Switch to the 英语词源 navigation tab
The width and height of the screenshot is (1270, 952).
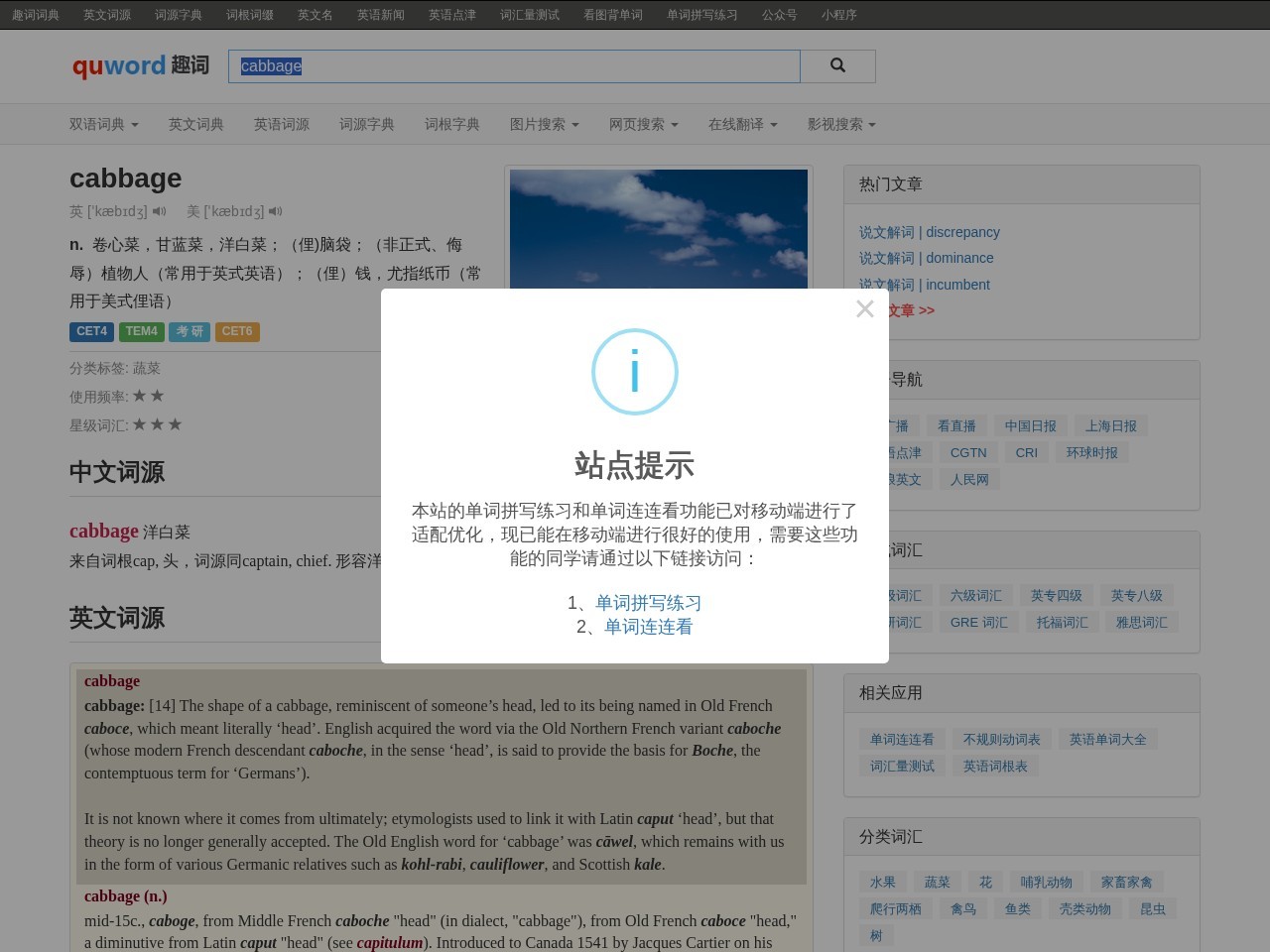click(x=281, y=124)
